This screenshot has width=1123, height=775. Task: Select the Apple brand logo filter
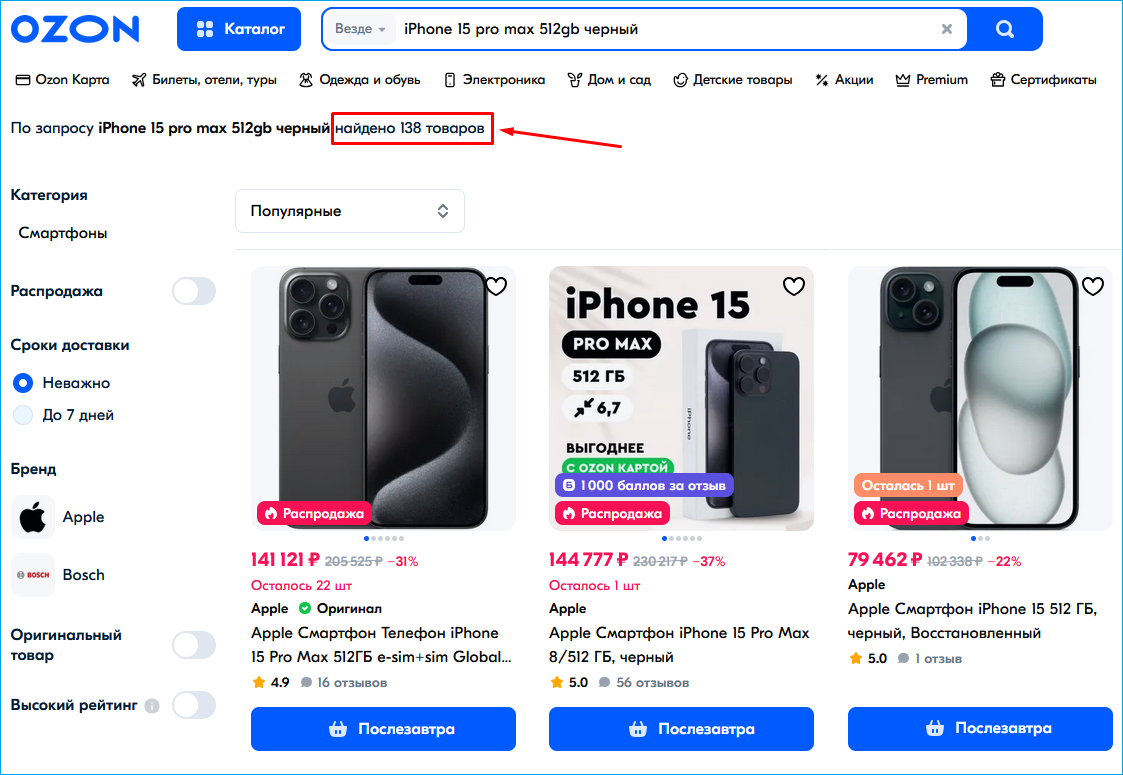pos(33,517)
